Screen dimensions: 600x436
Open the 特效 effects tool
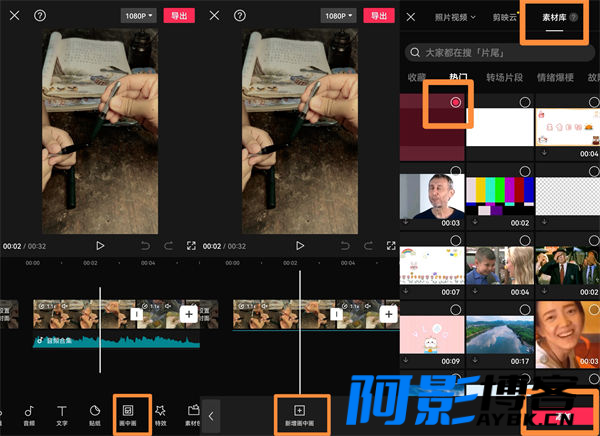click(160, 414)
